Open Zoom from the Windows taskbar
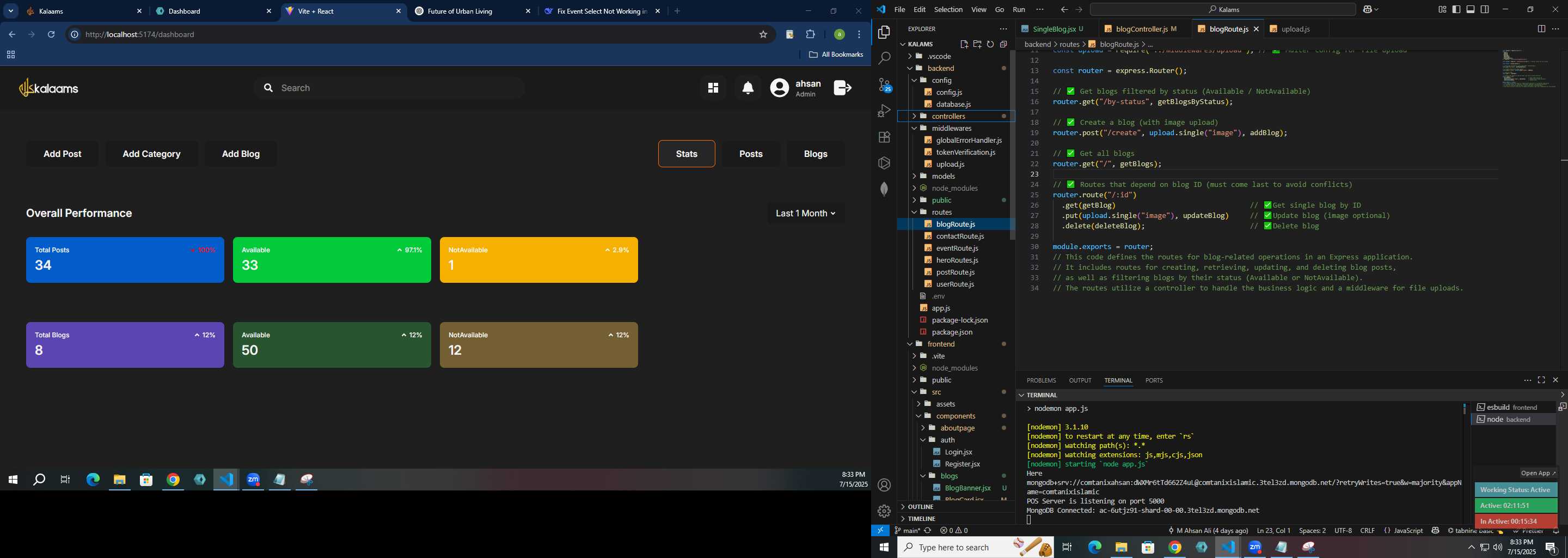Viewport: 1568px width, 558px height. pos(1254,547)
